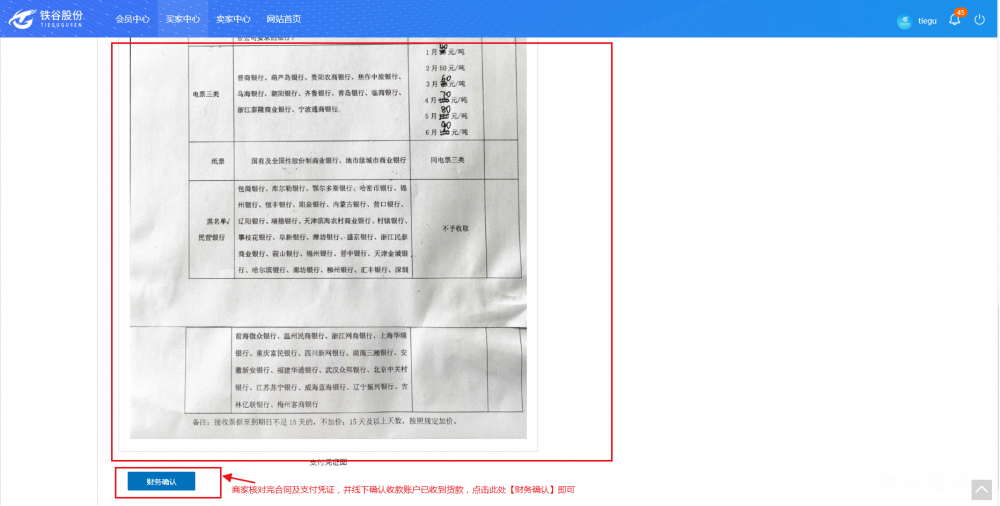
Task: Click the 电票三类 cell in the scanned document
Action: 206,94
